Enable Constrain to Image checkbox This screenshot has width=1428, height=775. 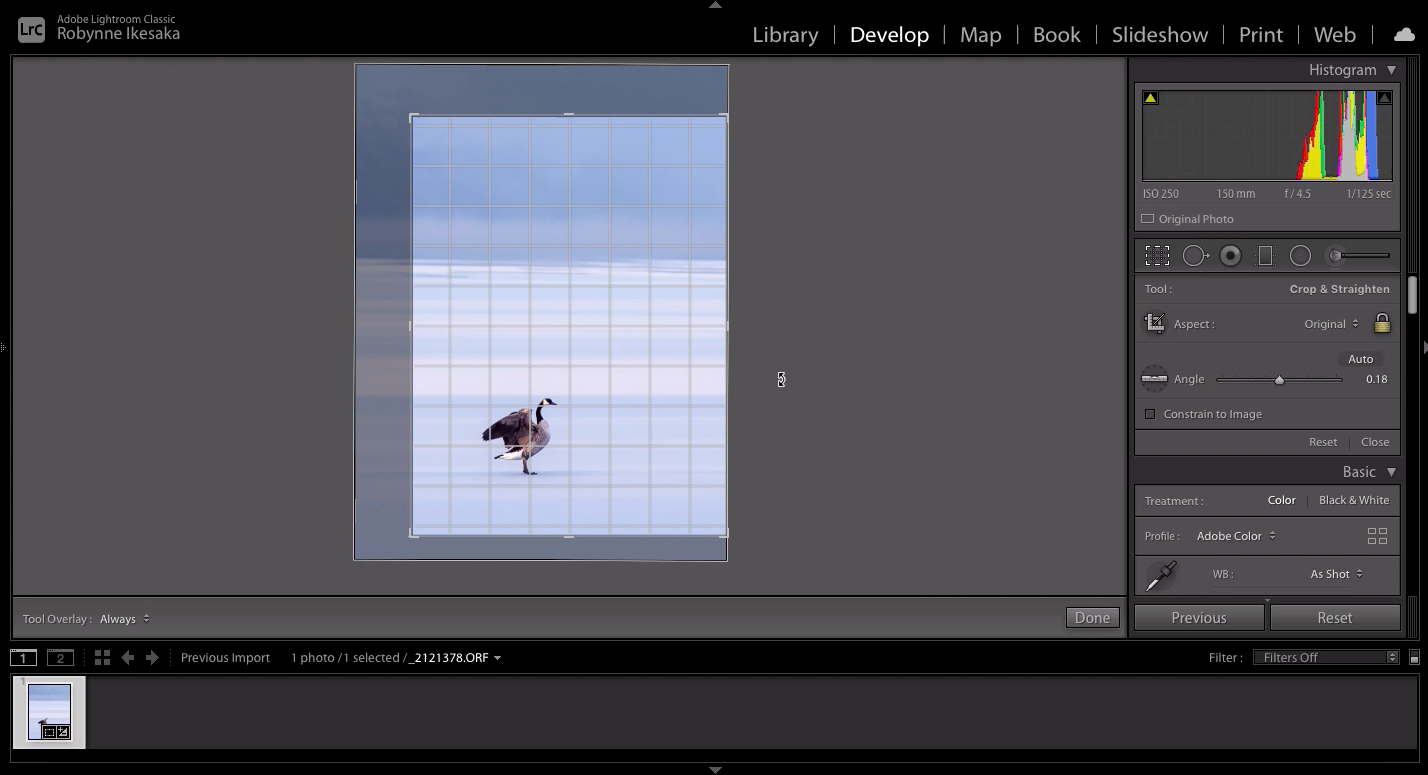click(x=1150, y=414)
